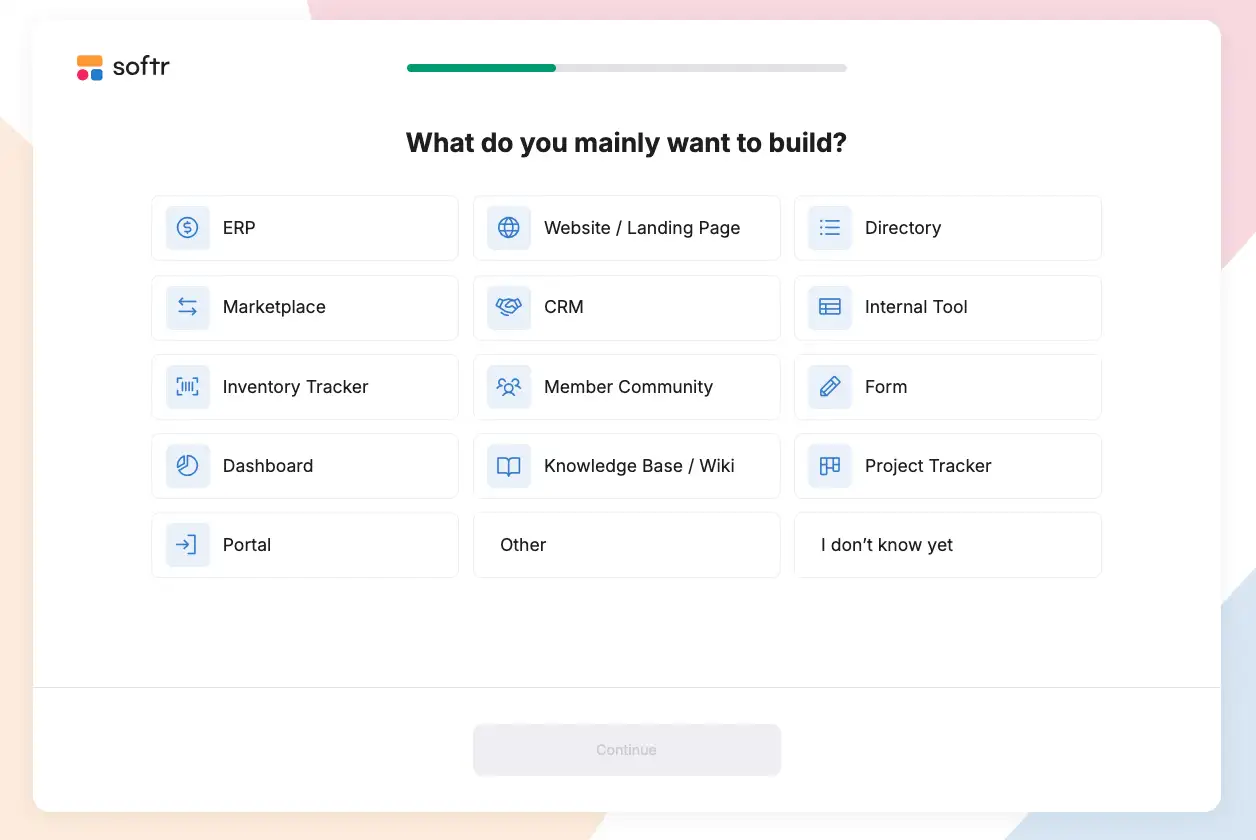
Task: Choose the Form label
Action: tap(886, 387)
